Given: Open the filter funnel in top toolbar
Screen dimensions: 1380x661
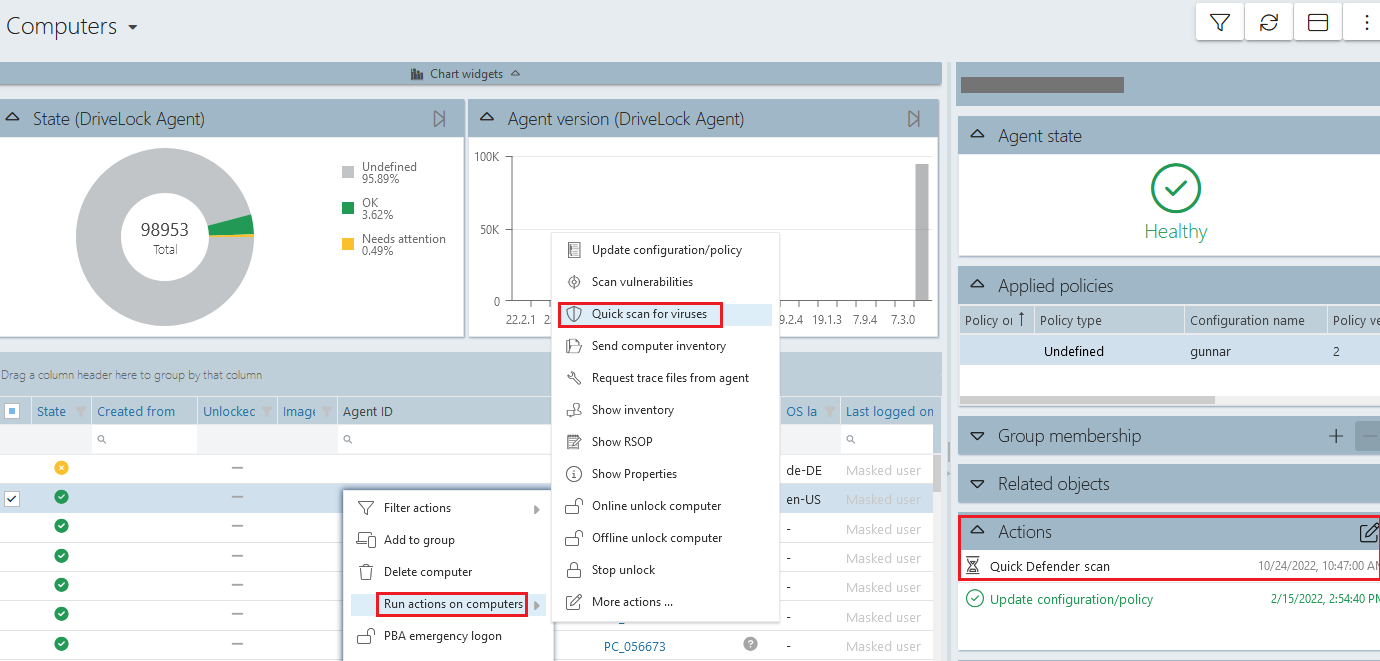Looking at the screenshot, I should coord(1220,23).
